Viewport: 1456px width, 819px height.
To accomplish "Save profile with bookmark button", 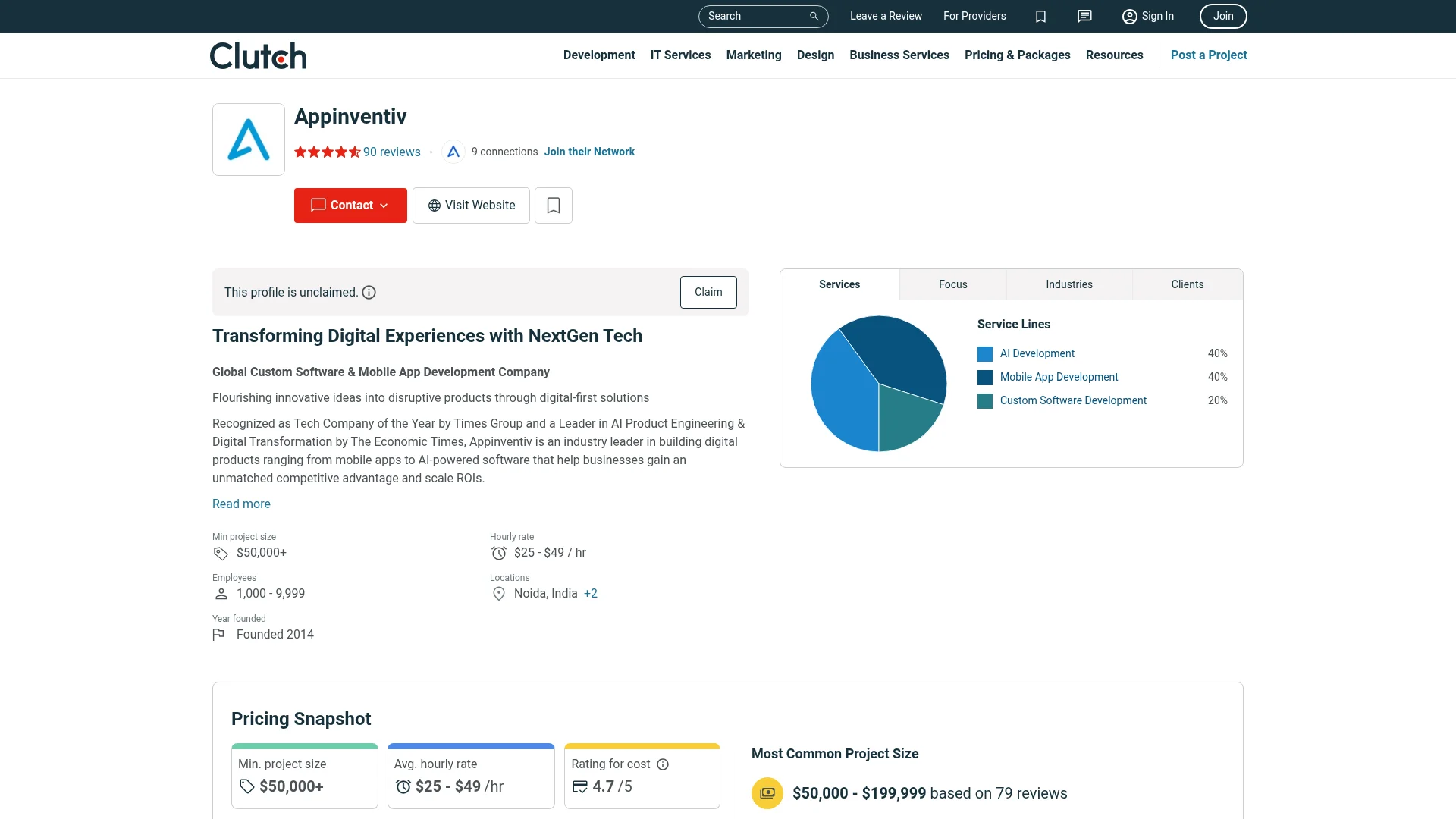I will 554,206.
